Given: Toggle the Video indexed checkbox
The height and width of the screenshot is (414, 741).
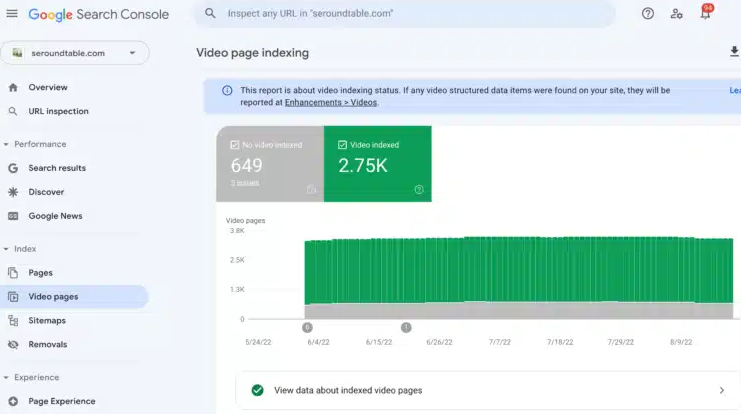Looking at the screenshot, I should [343, 145].
